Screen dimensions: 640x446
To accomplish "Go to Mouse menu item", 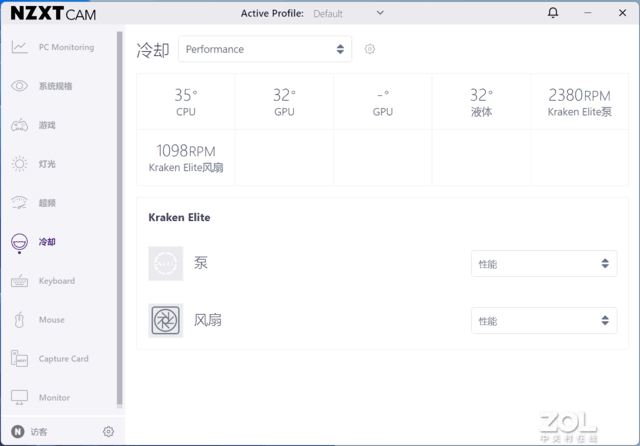I will point(51,320).
